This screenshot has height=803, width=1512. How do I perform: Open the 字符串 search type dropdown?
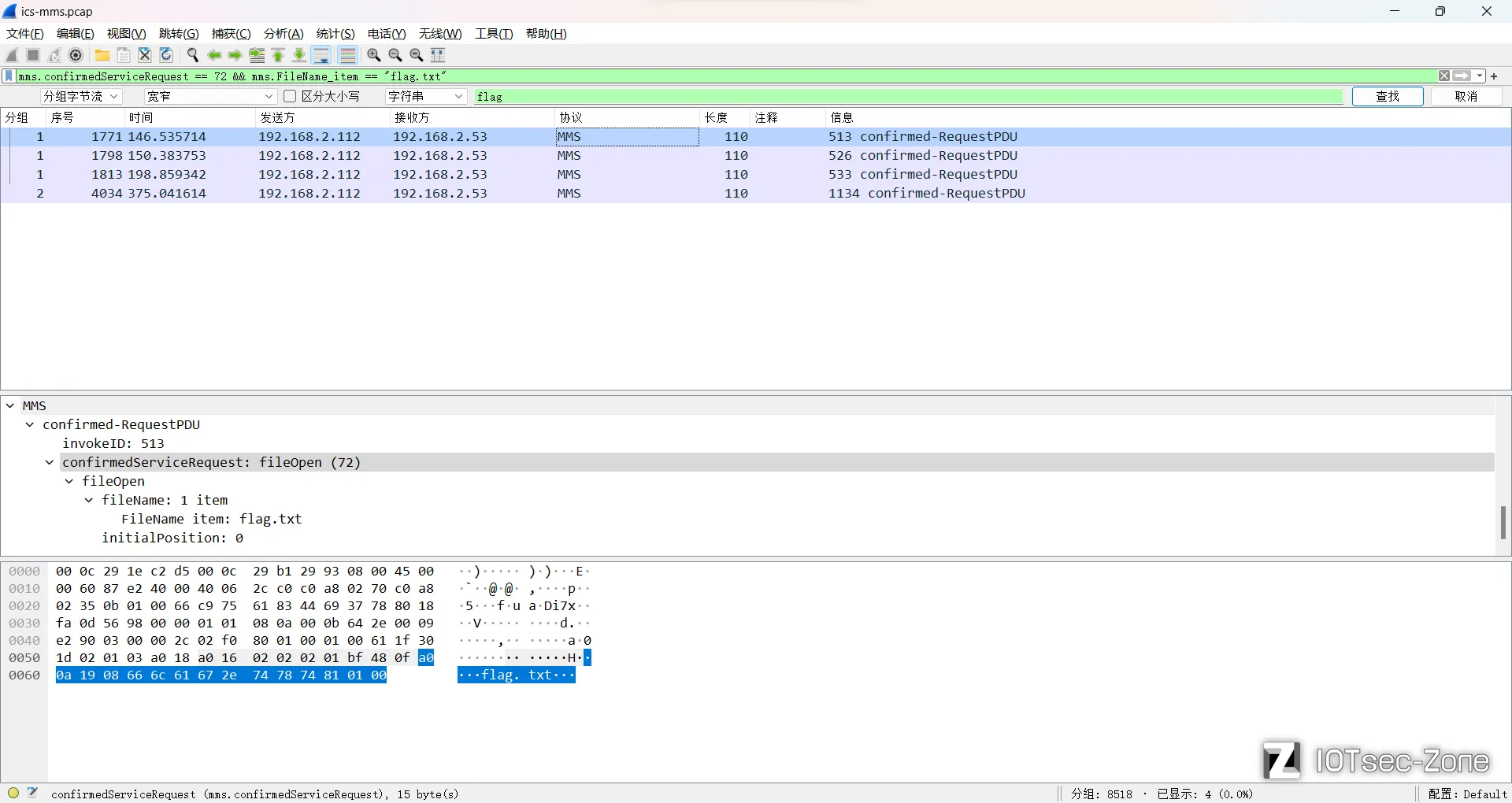tap(426, 96)
